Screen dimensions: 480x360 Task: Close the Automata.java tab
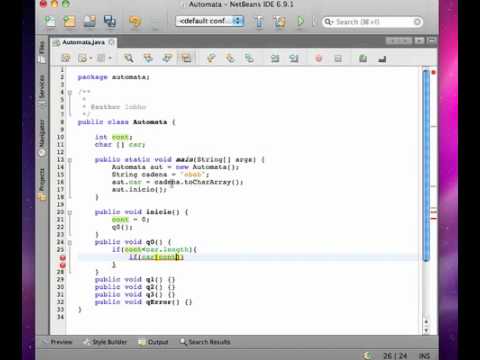tap(111, 42)
